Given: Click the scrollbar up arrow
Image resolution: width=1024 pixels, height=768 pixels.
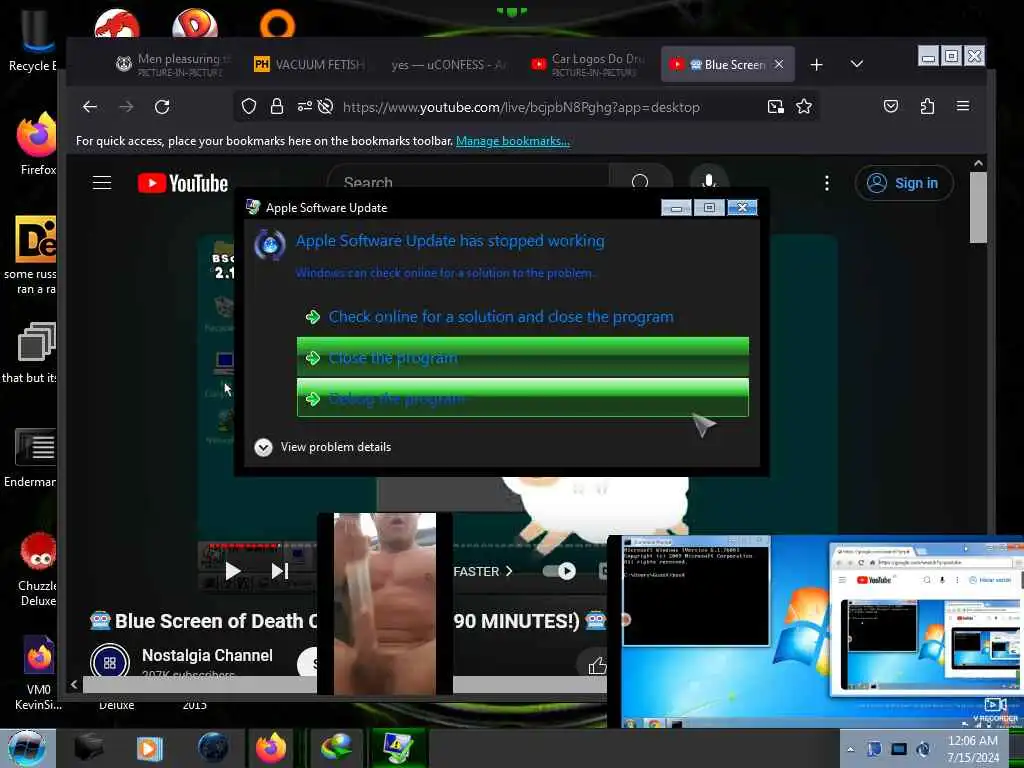Looking at the screenshot, I should click(x=978, y=163).
